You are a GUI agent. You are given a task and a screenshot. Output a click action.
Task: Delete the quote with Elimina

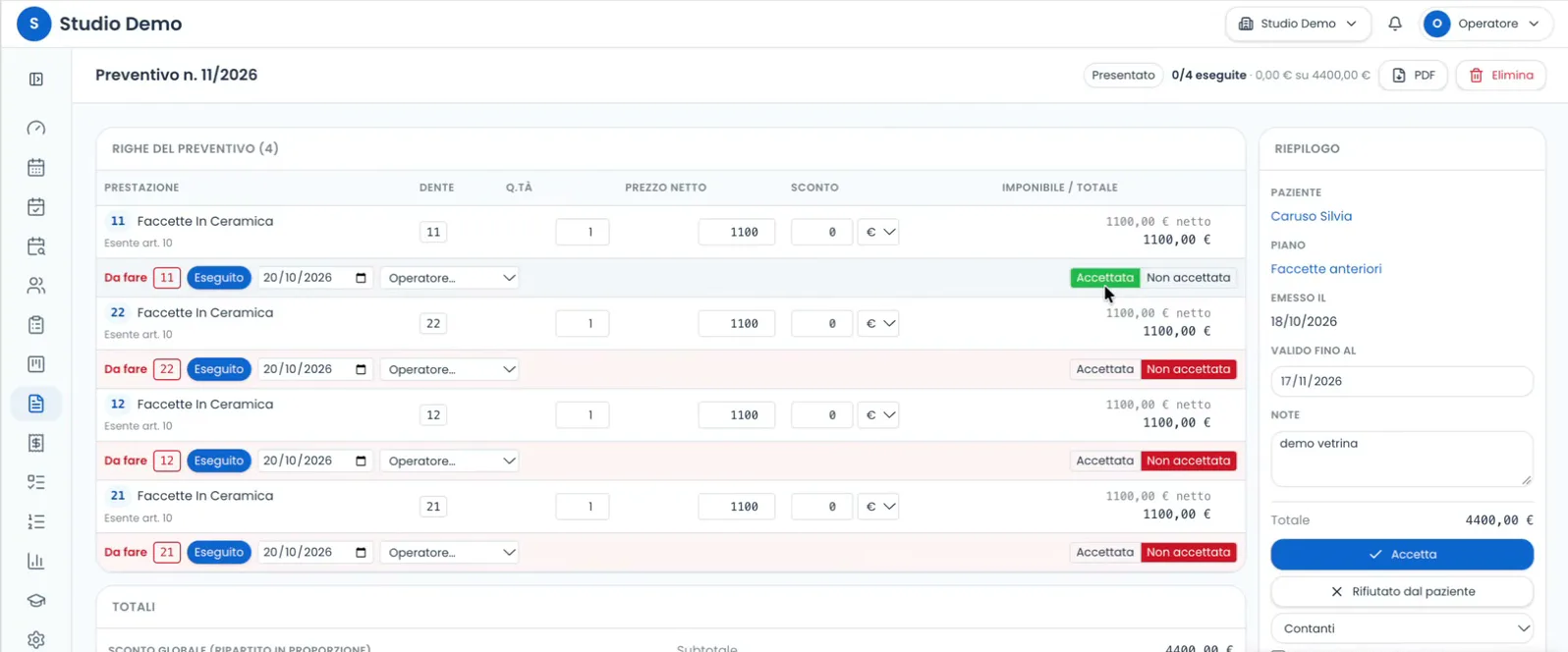click(1500, 76)
